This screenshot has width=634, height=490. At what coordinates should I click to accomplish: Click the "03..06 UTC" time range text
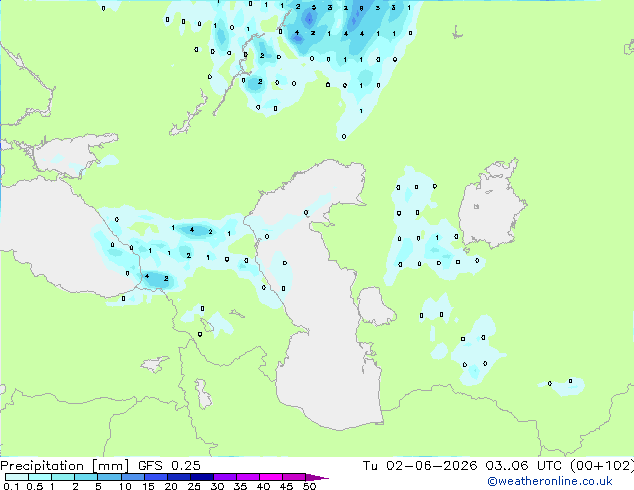524,466
